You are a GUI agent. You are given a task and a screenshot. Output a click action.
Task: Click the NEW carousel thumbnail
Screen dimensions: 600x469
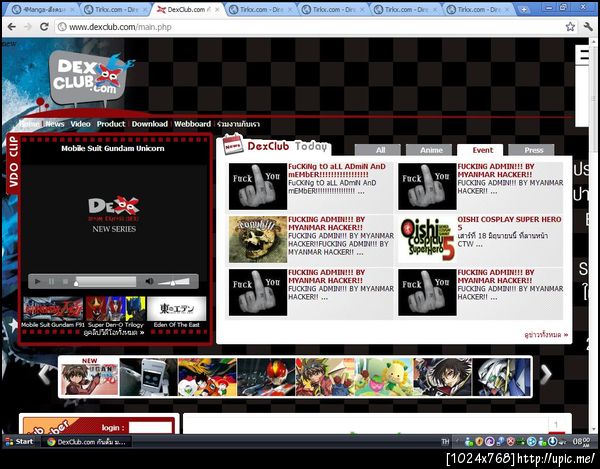point(90,377)
